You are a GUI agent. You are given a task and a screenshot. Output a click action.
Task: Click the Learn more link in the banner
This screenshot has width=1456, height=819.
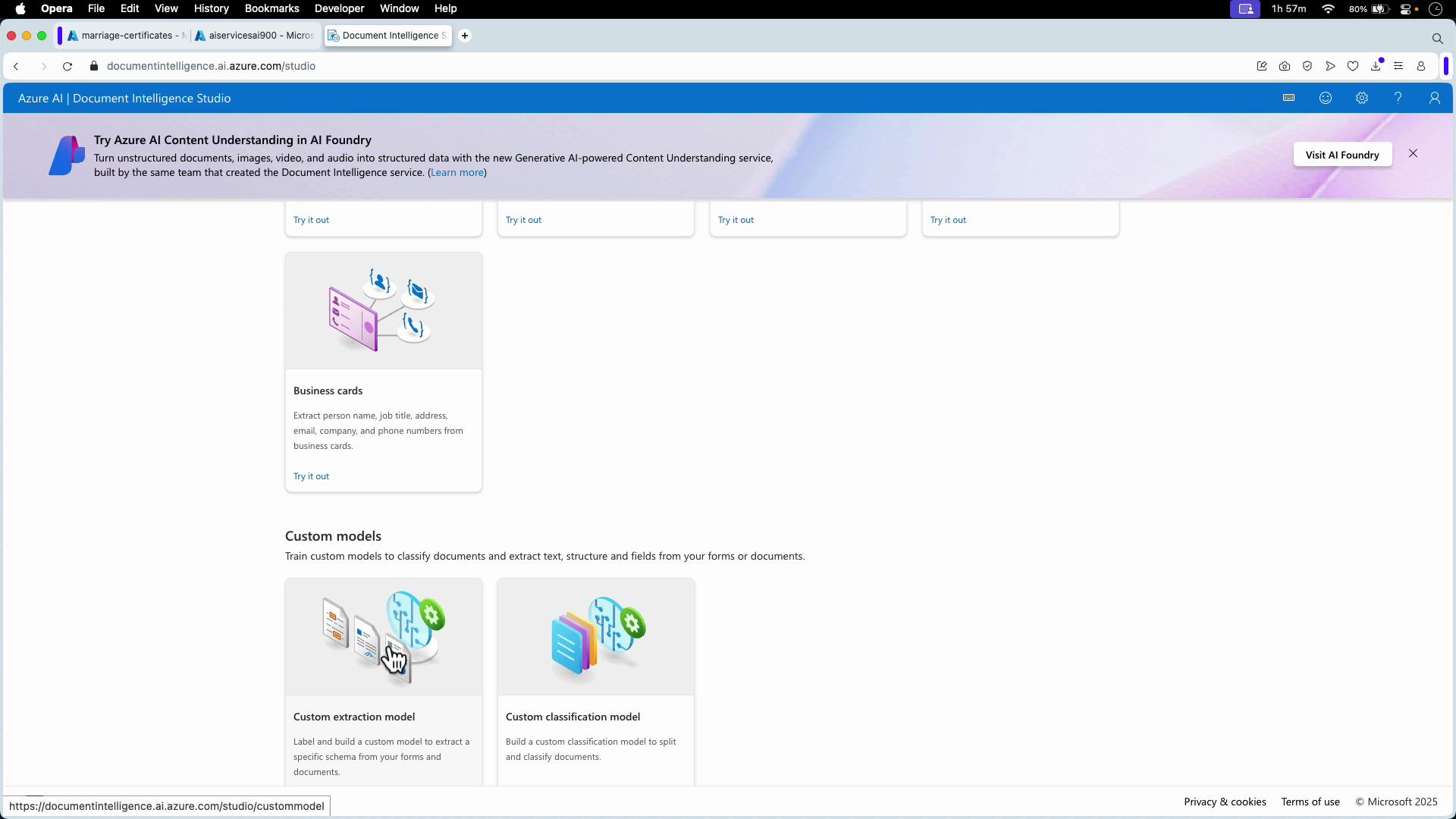click(x=457, y=173)
